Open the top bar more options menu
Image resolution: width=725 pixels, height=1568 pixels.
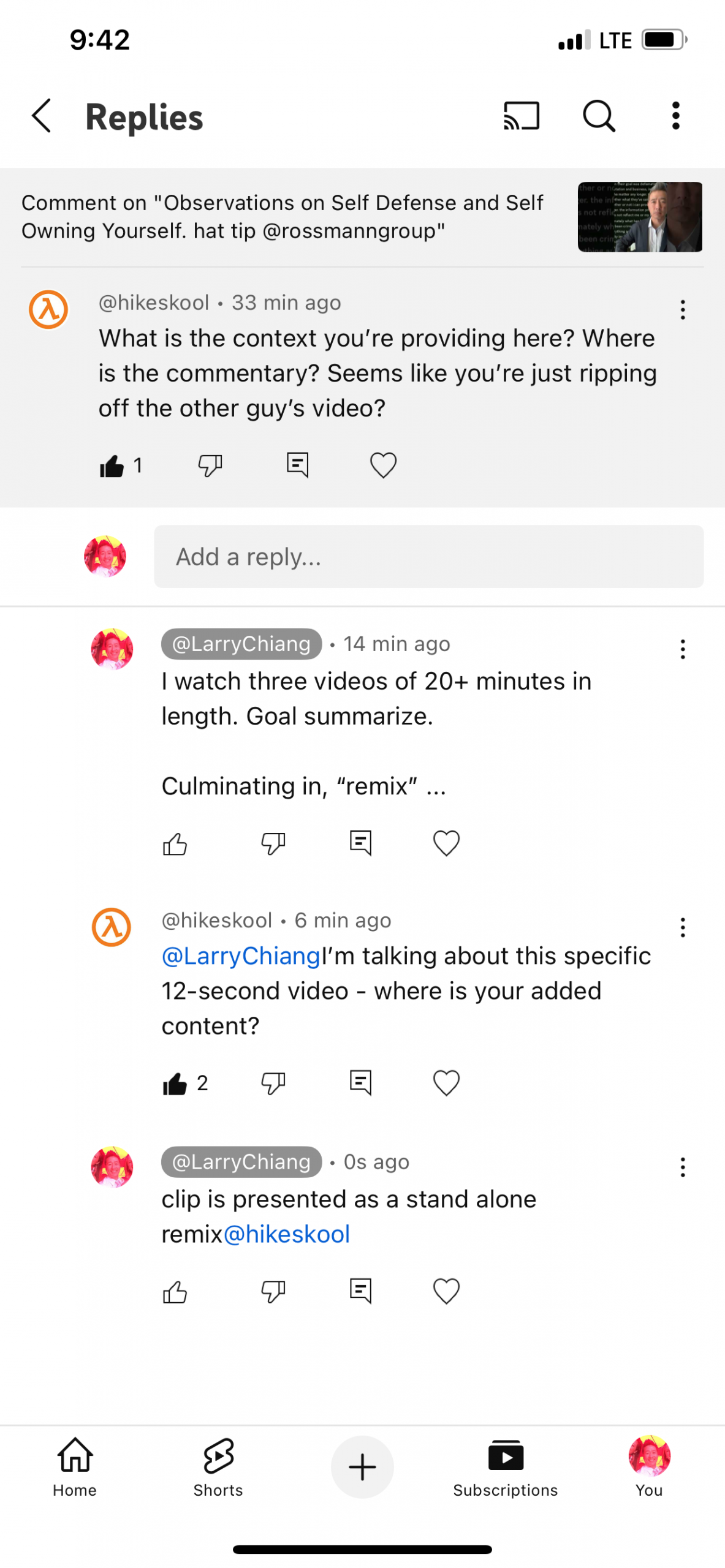(x=675, y=116)
